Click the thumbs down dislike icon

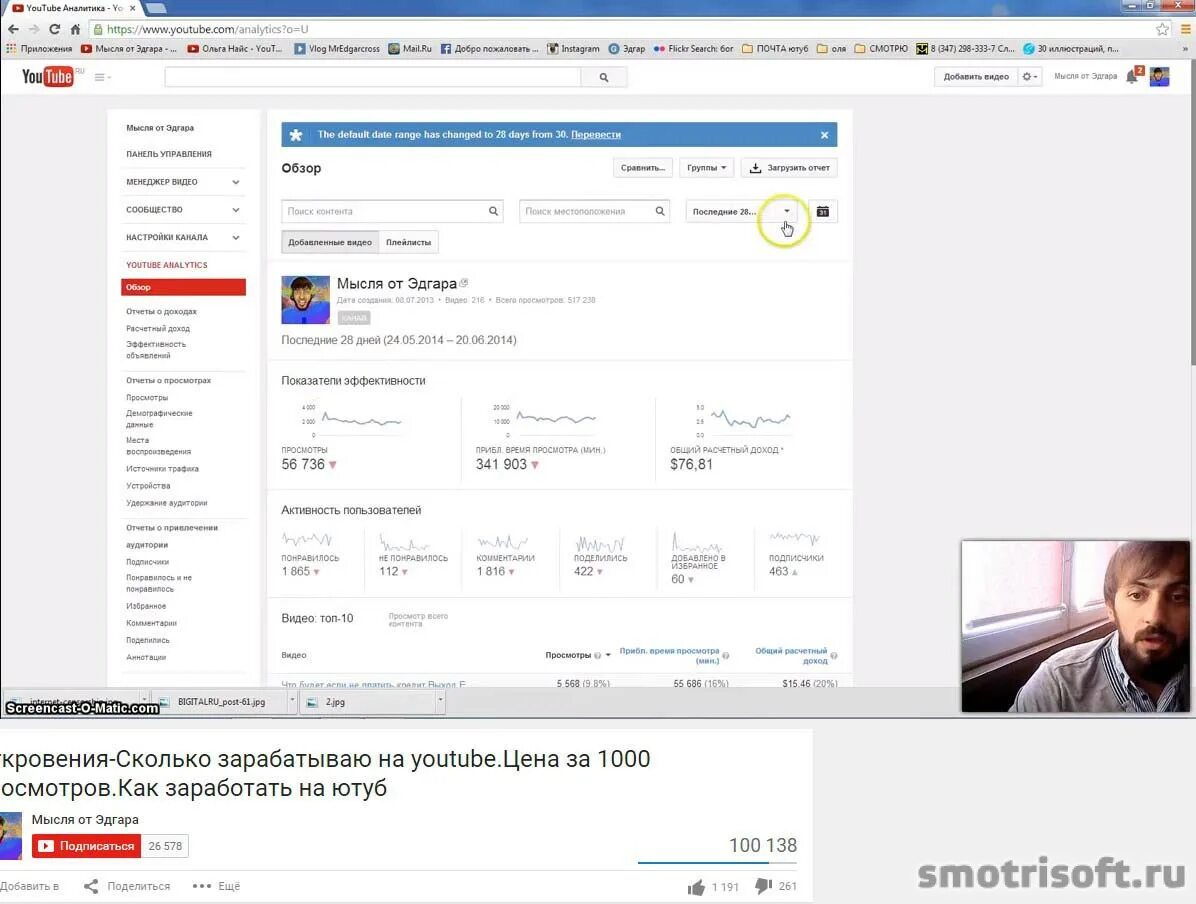point(763,886)
